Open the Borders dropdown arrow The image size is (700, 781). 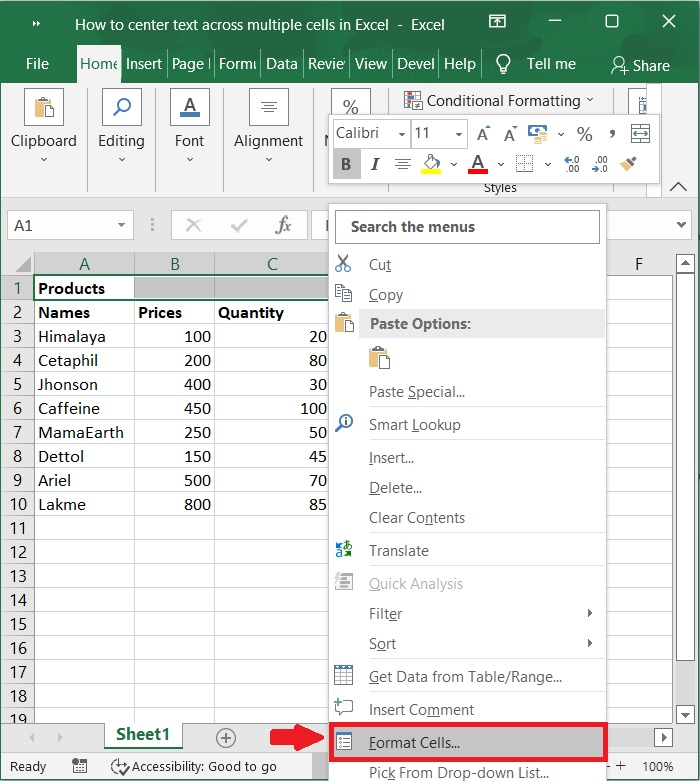point(548,164)
